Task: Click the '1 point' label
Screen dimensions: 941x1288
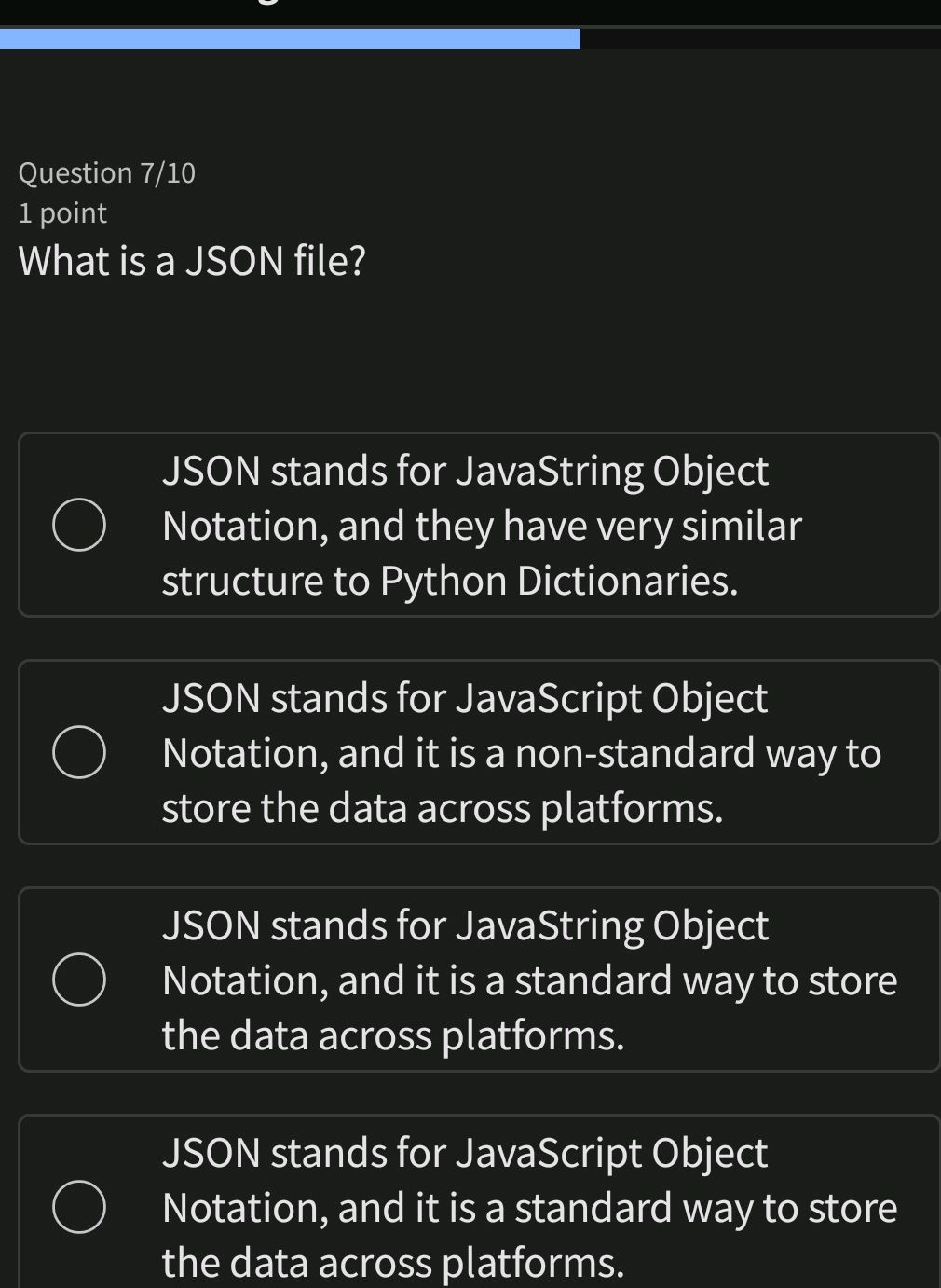Action: [61, 212]
